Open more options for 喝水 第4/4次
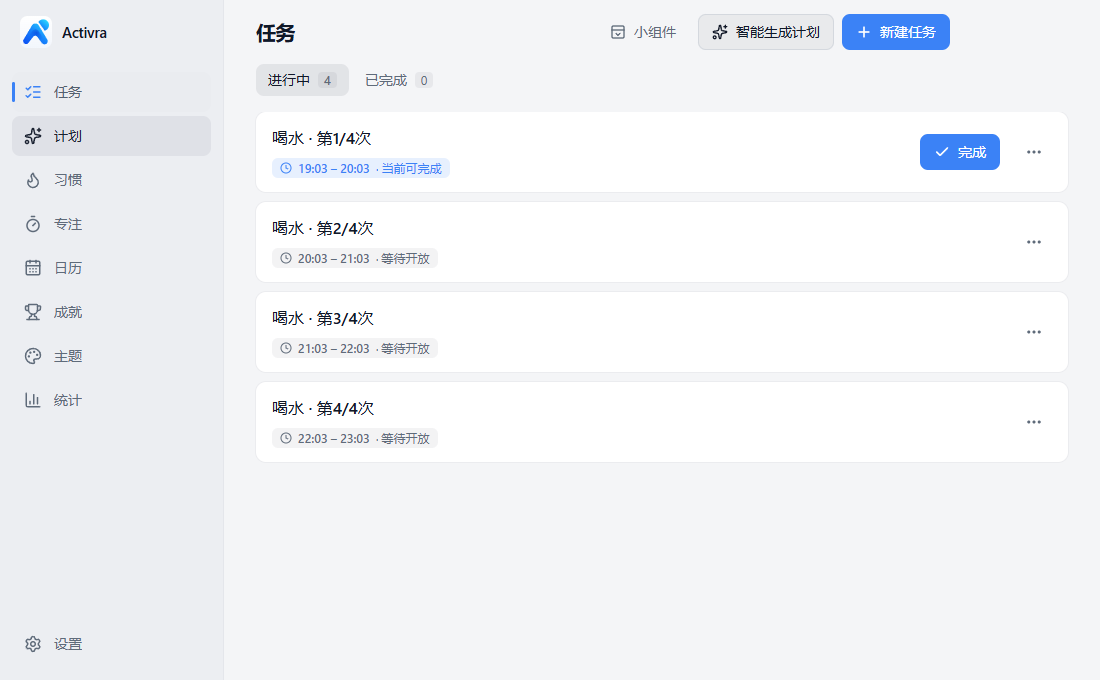The width and height of the screenshot is (1100, 680). pyautogui.click(x=1034, y=422)
